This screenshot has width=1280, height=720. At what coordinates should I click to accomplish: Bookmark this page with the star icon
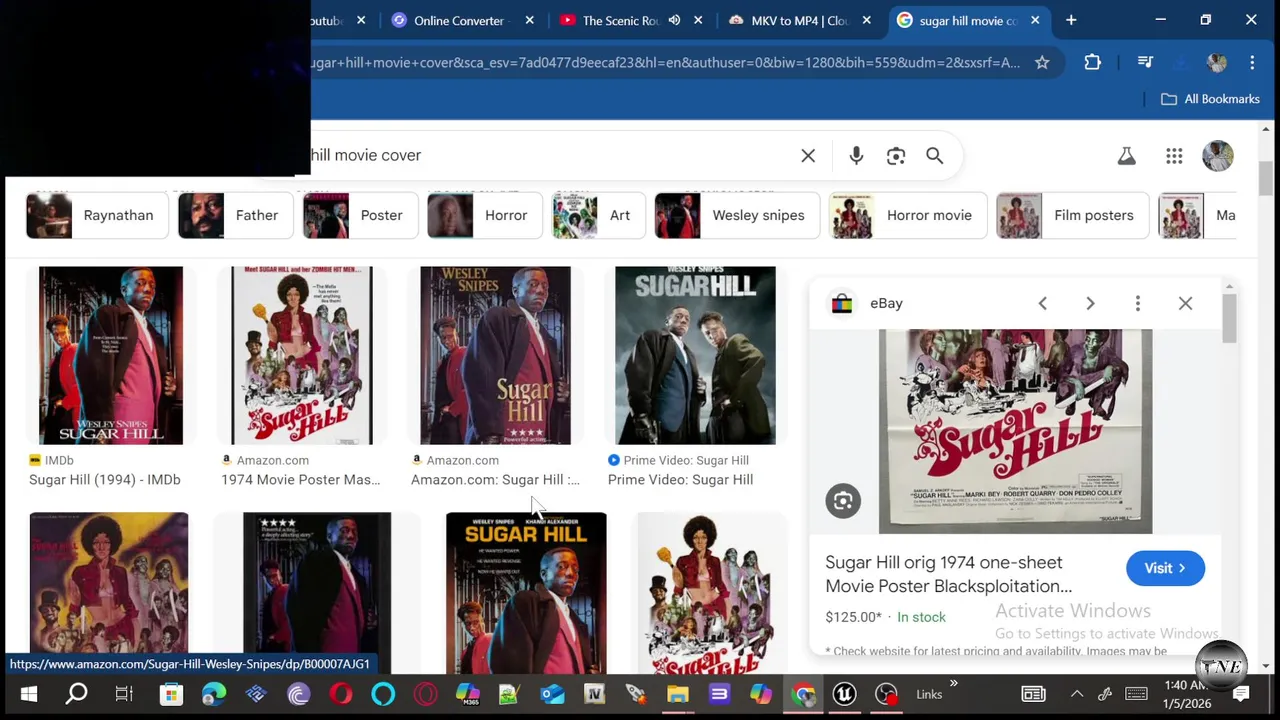[x=1042, y=62]
